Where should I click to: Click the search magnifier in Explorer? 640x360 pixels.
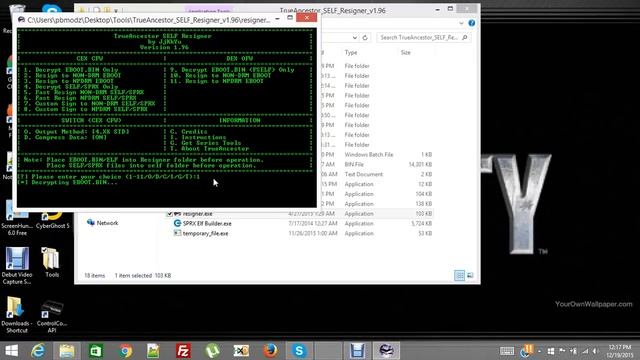click(464, 38)
